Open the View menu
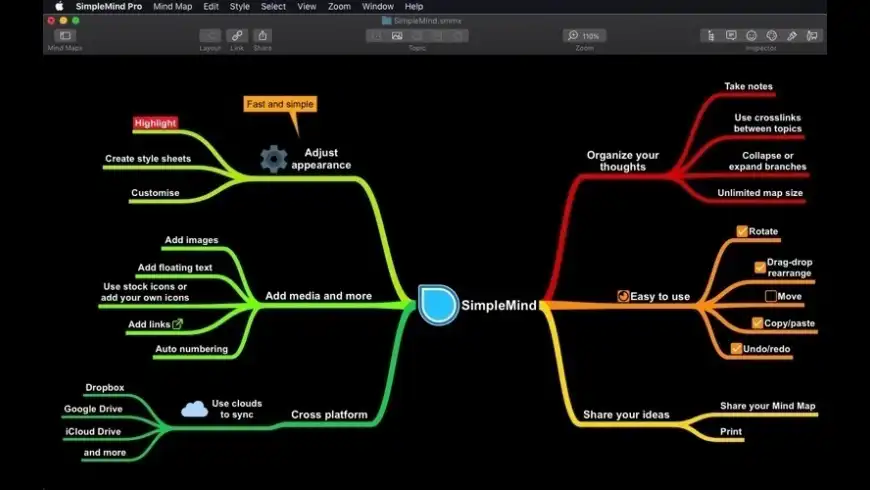The height and width of the screenshot is (490, 870). pyautogui.click(x=307, y=7)
